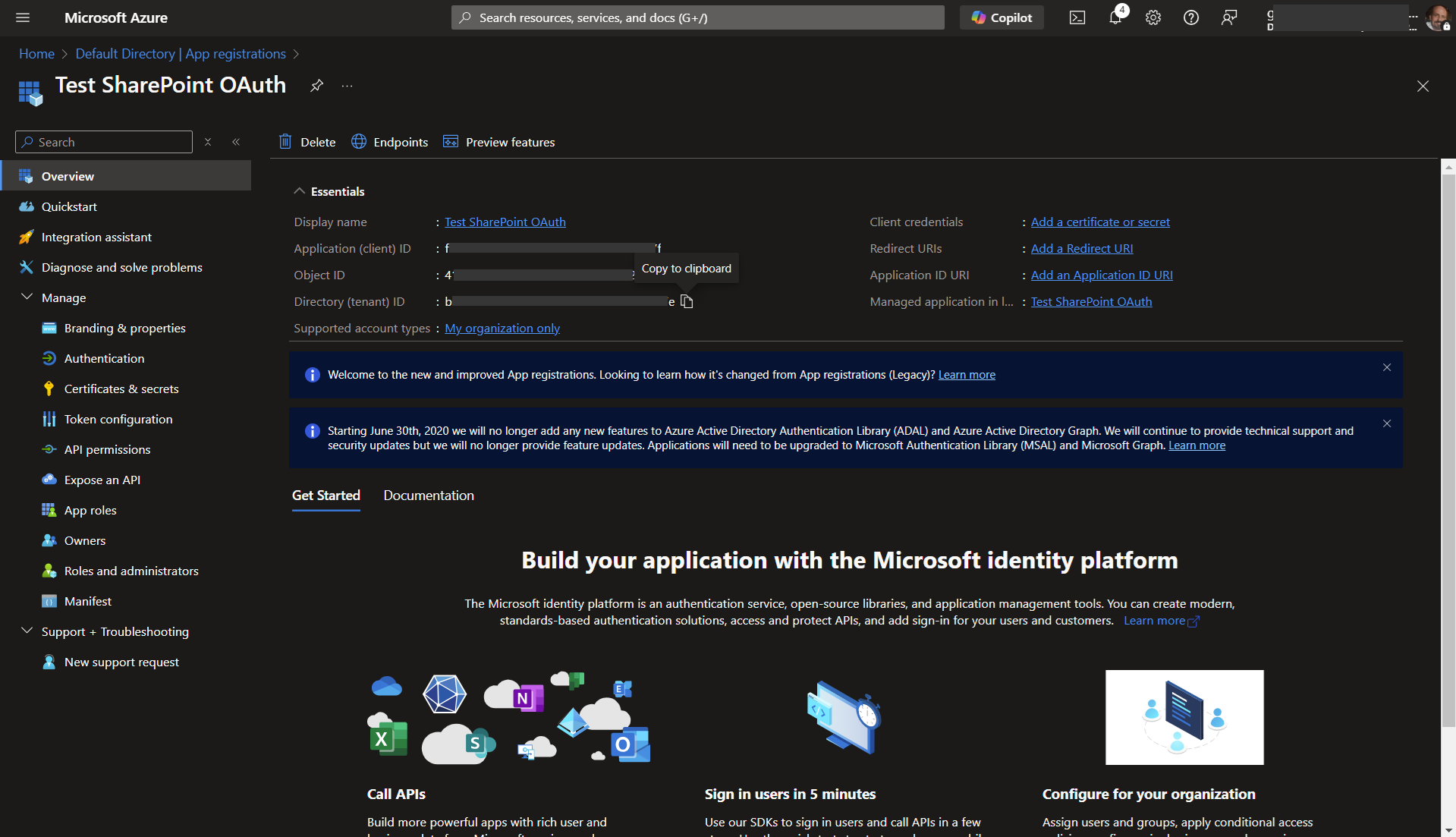
Task: Click the global search resources field
Action: (698, 17)
